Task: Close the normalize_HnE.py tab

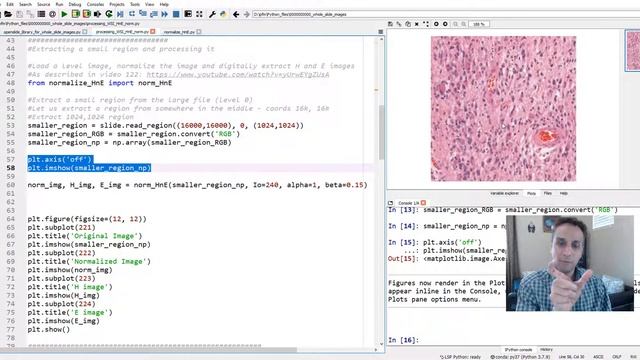Action: pos(199,31)
